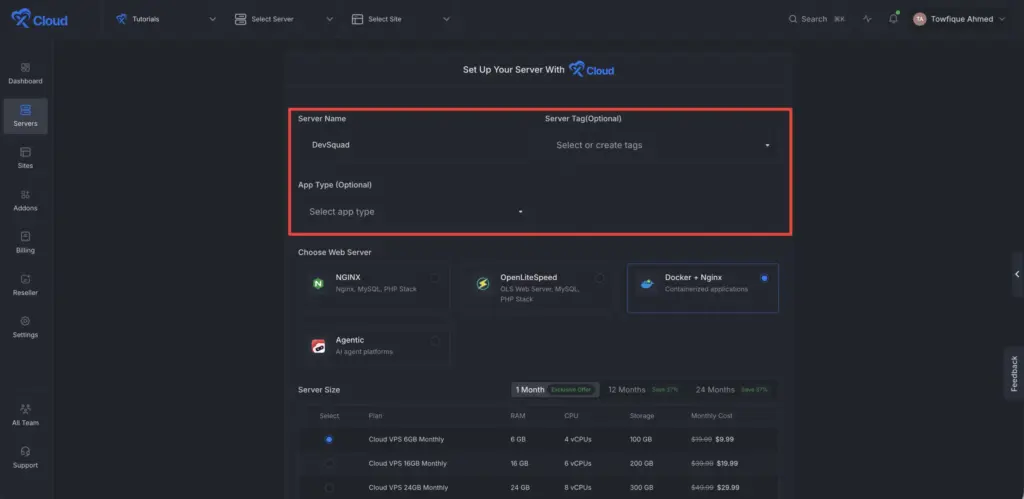
Task: Click the NGINX logo icon
Action: point(318,283)
